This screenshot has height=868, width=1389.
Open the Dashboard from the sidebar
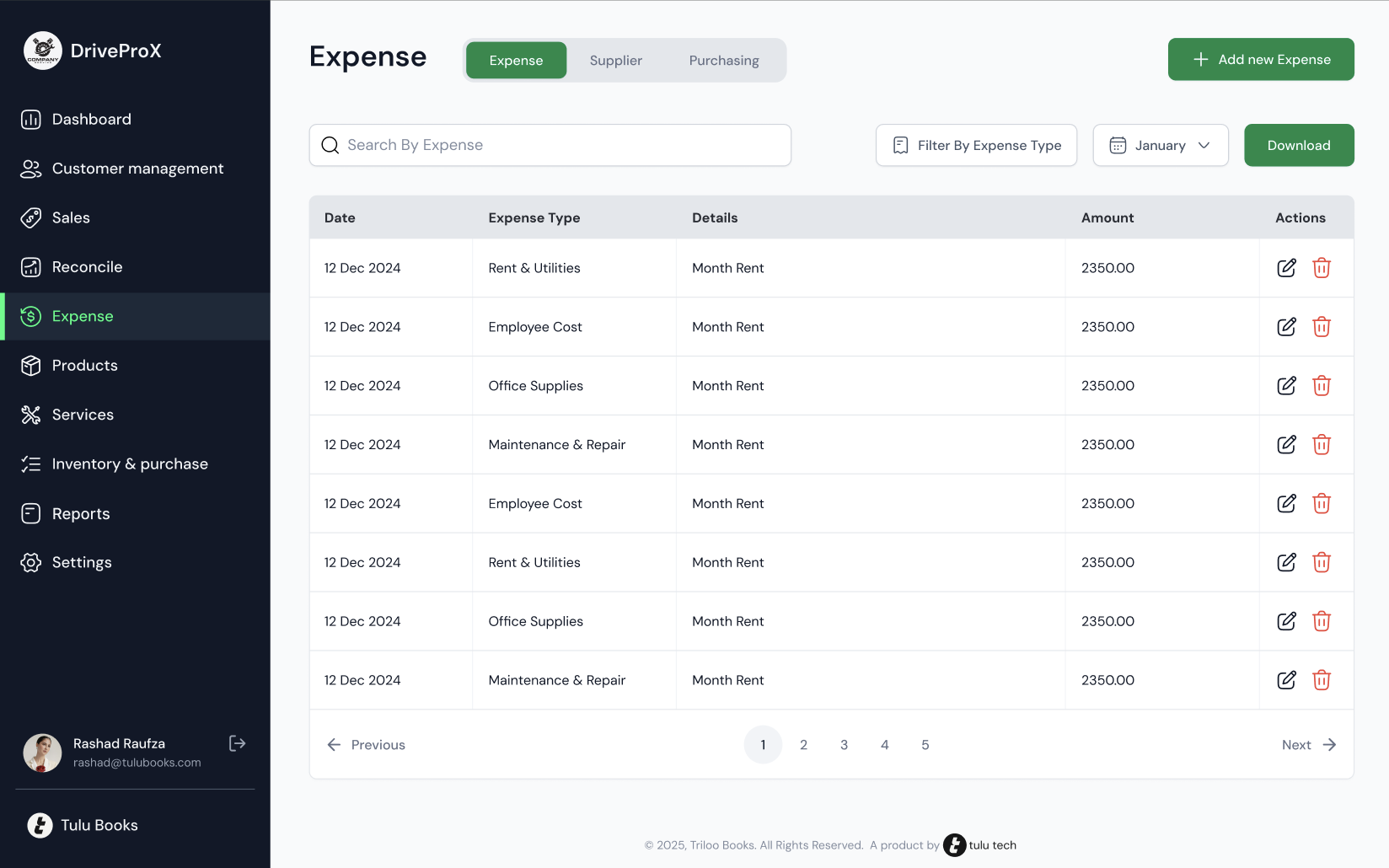pos(31,119)
